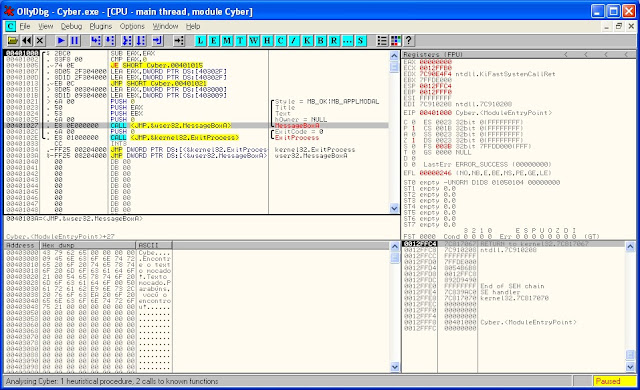Show Patches with the slash icon

tap(293, 40)
